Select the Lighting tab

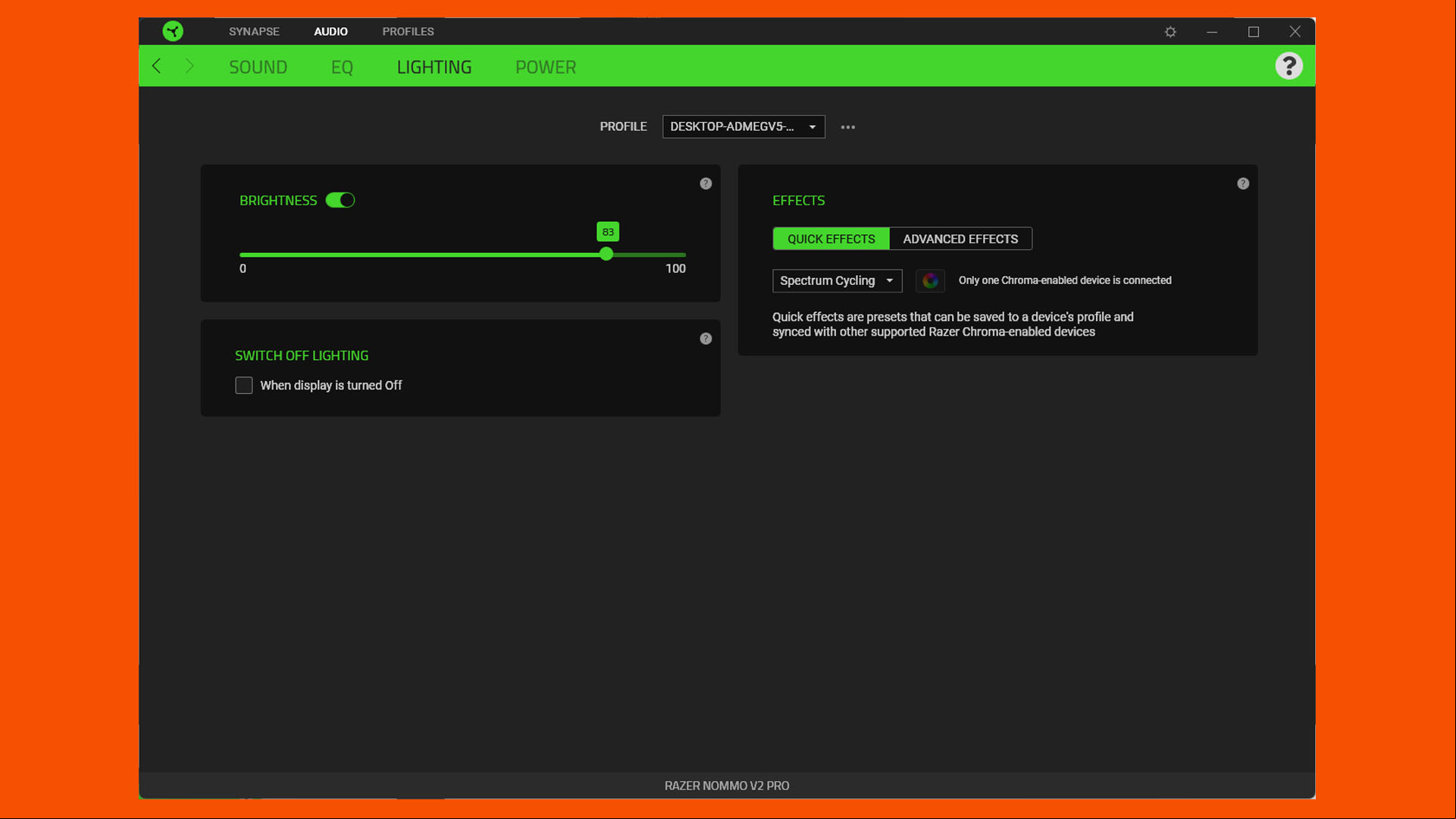pos(434,67)
